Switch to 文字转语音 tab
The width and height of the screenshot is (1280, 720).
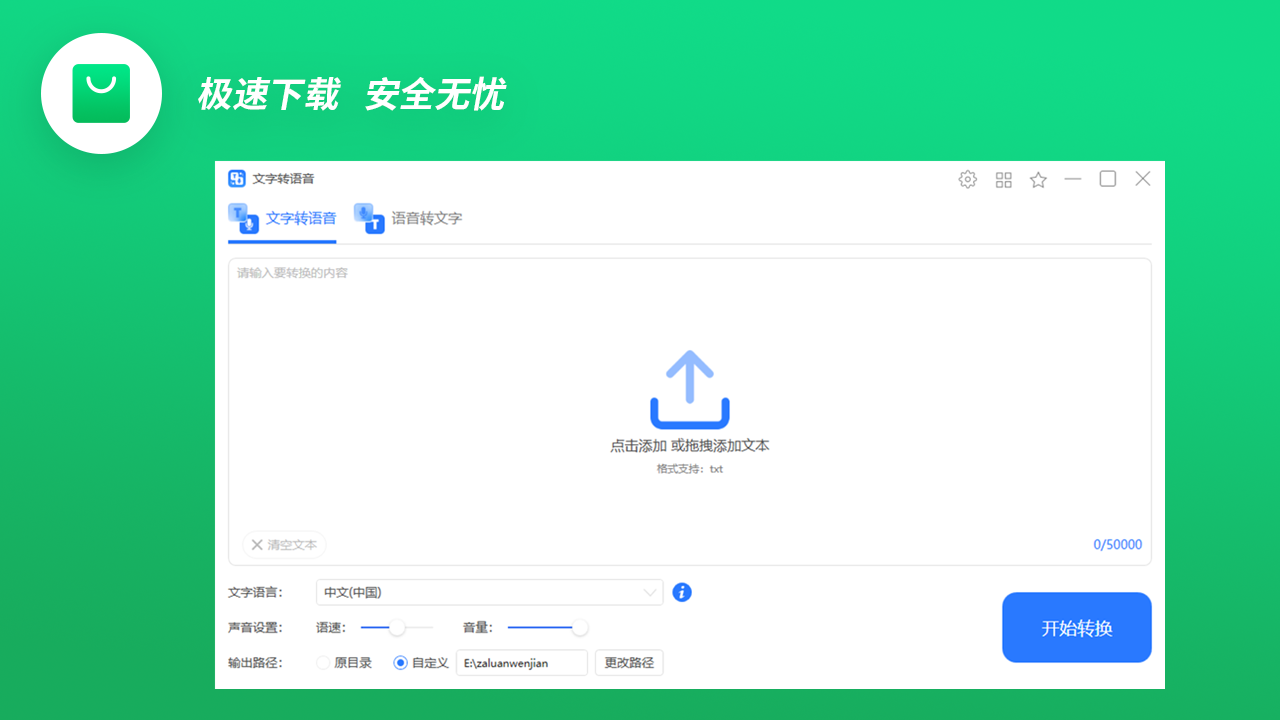pos(282,219)
